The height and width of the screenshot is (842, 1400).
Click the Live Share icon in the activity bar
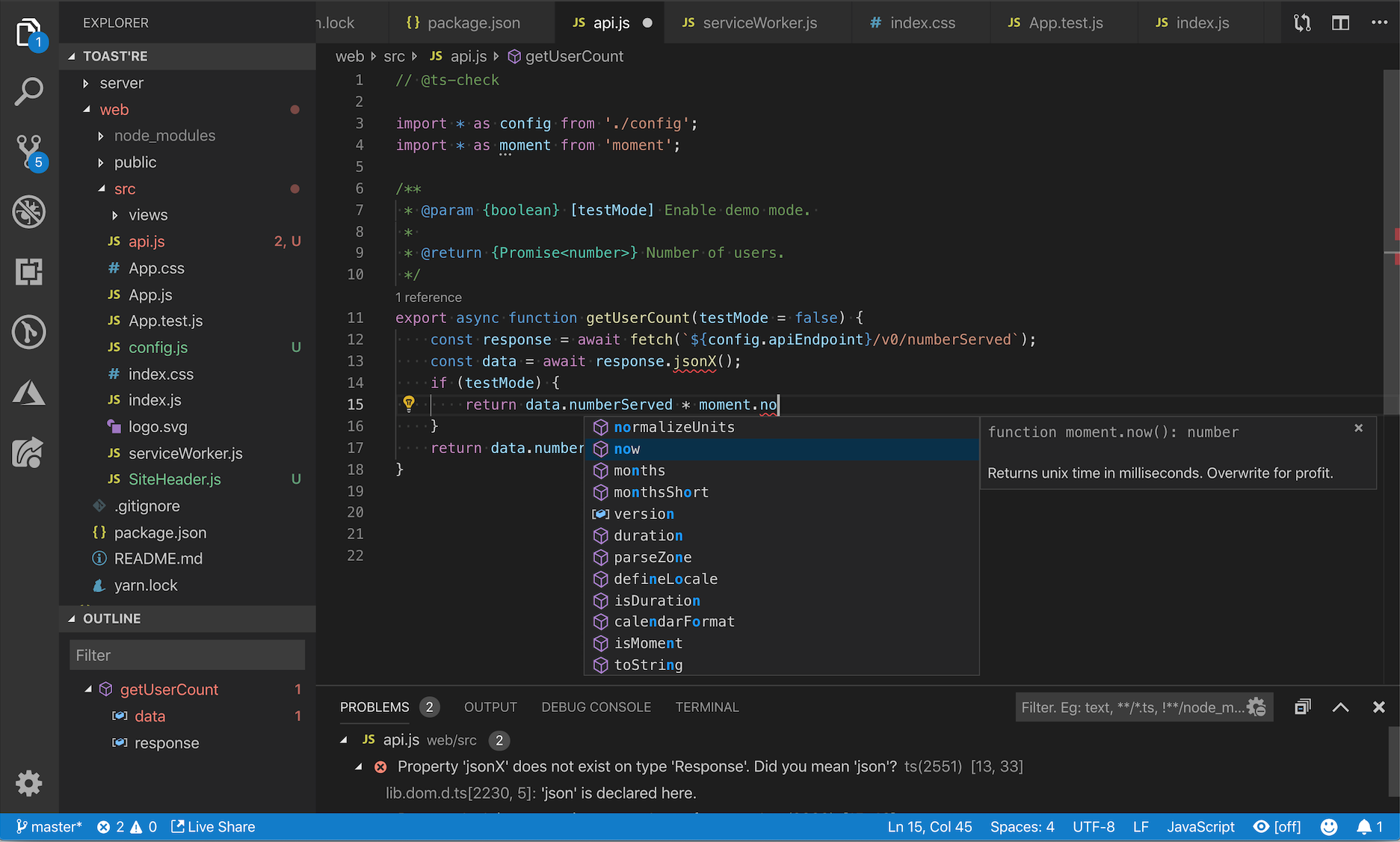28,452
